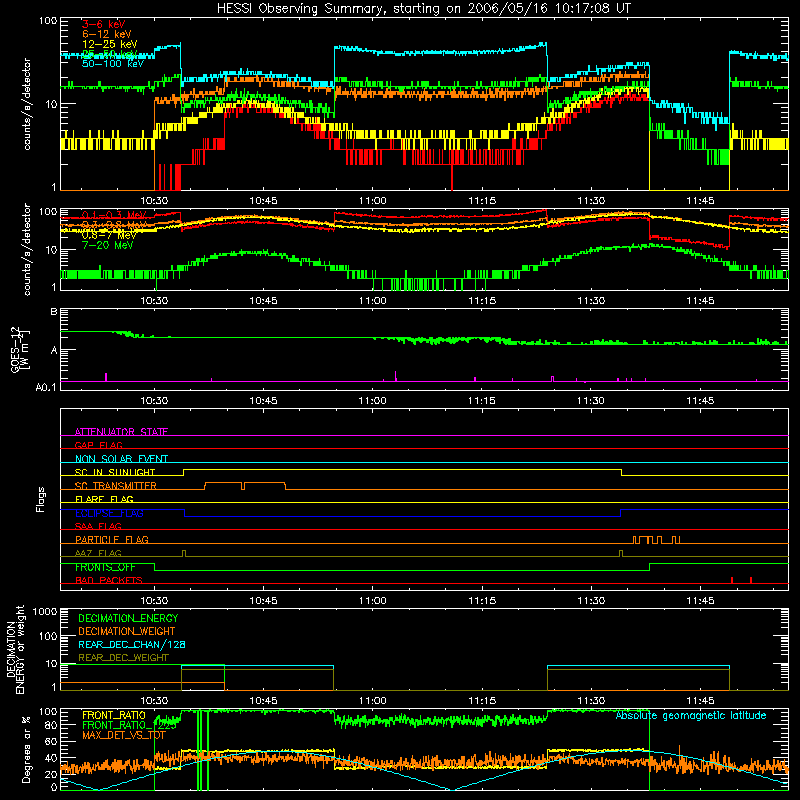Select the 6-12 keV legend label
The image size is (800, 800).
(107, 34)
